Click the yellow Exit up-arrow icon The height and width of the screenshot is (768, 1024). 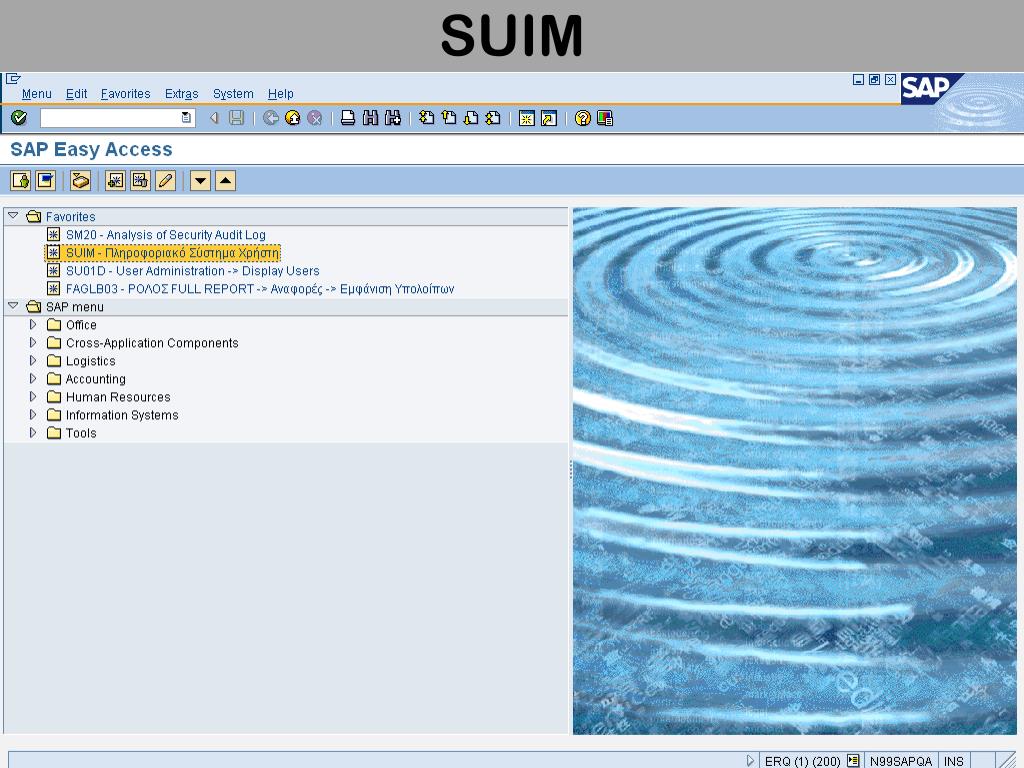tap(293, 118)
